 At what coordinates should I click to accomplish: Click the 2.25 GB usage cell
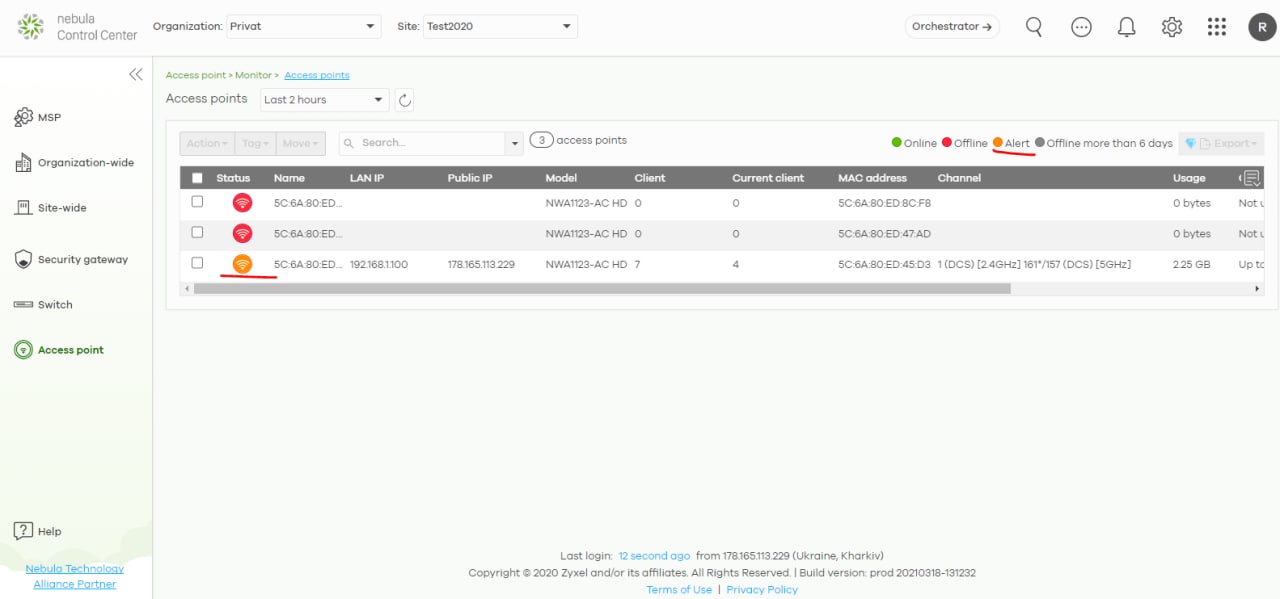[x=1190, y=265]
